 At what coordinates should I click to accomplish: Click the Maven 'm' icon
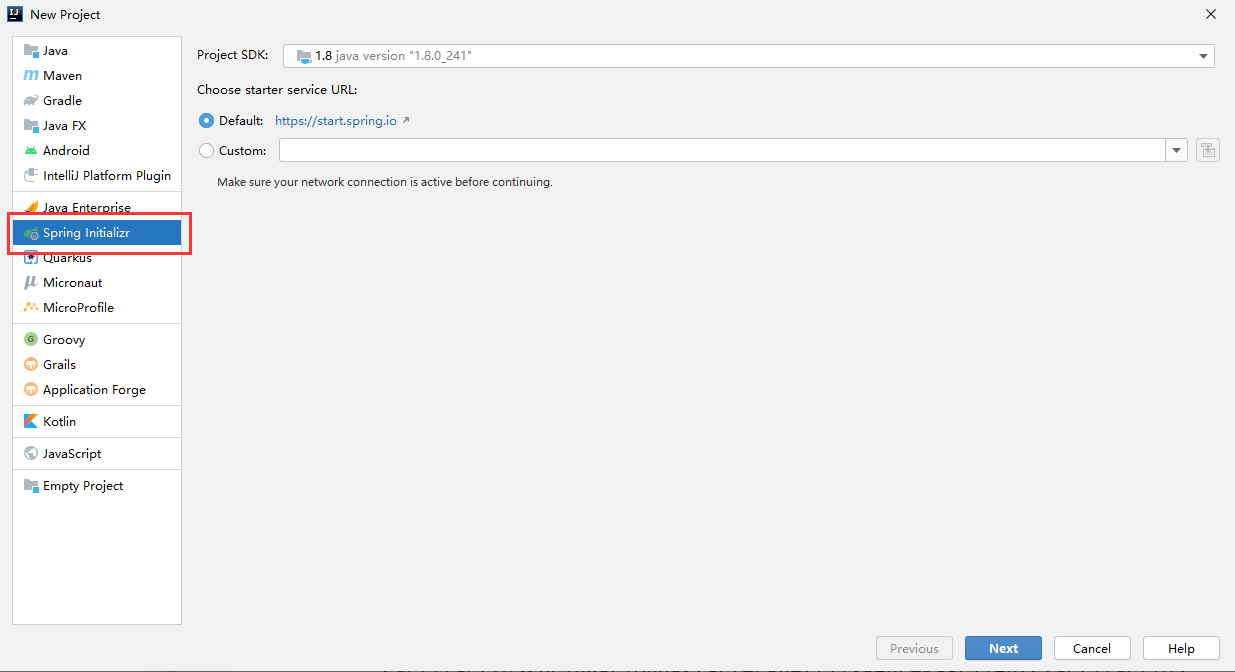pyautogui.click(x=30, y=75)
